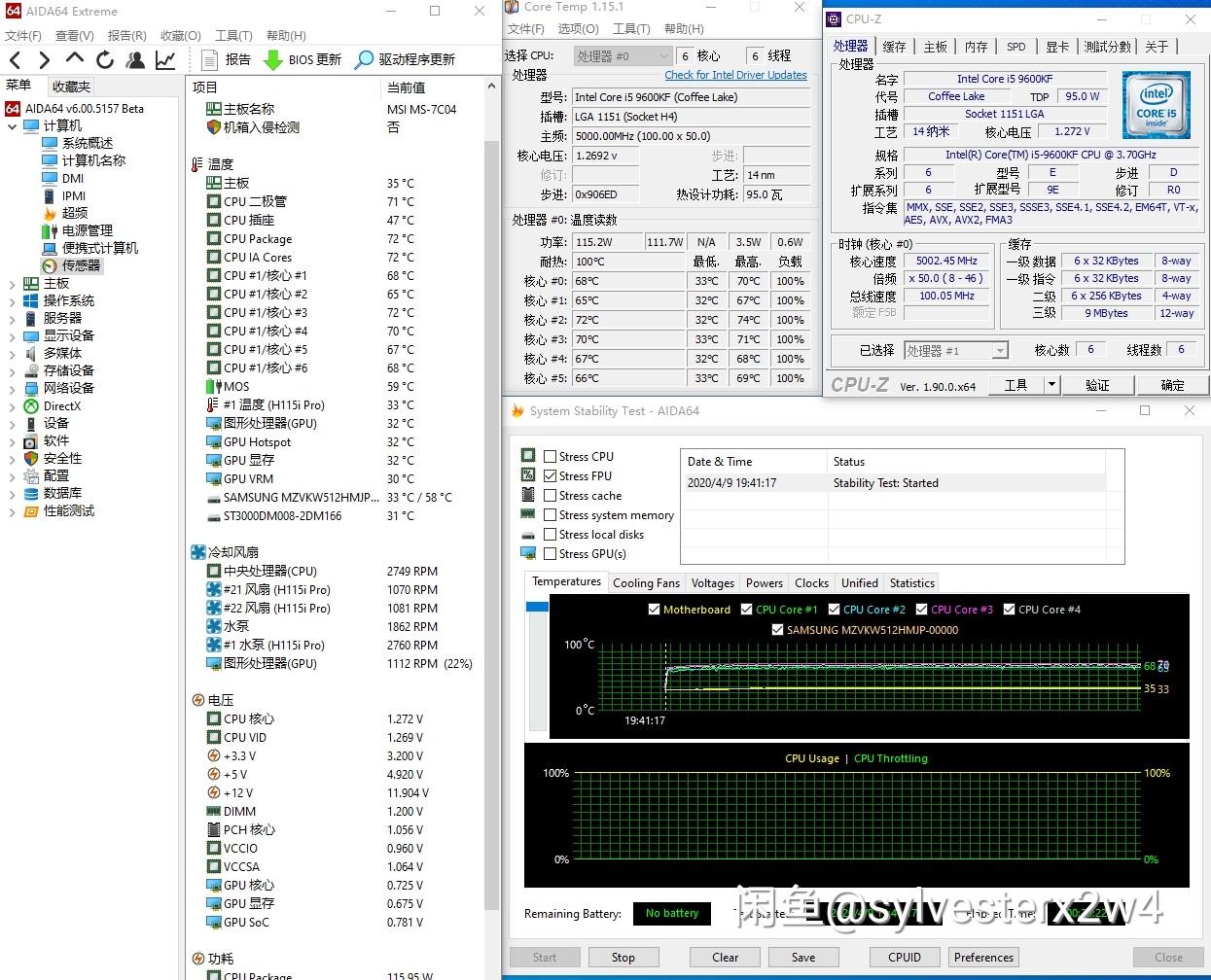The image size is (1211, 980).
Task: Select DMI tree item
Action: (62, 178)
